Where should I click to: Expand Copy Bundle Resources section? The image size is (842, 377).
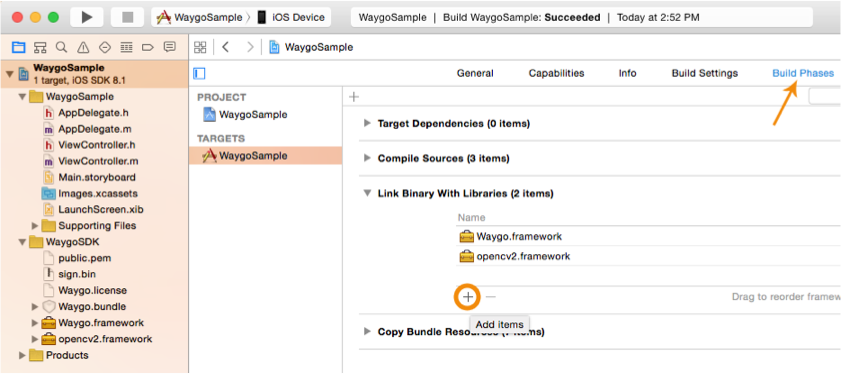(x=367, y=331)
